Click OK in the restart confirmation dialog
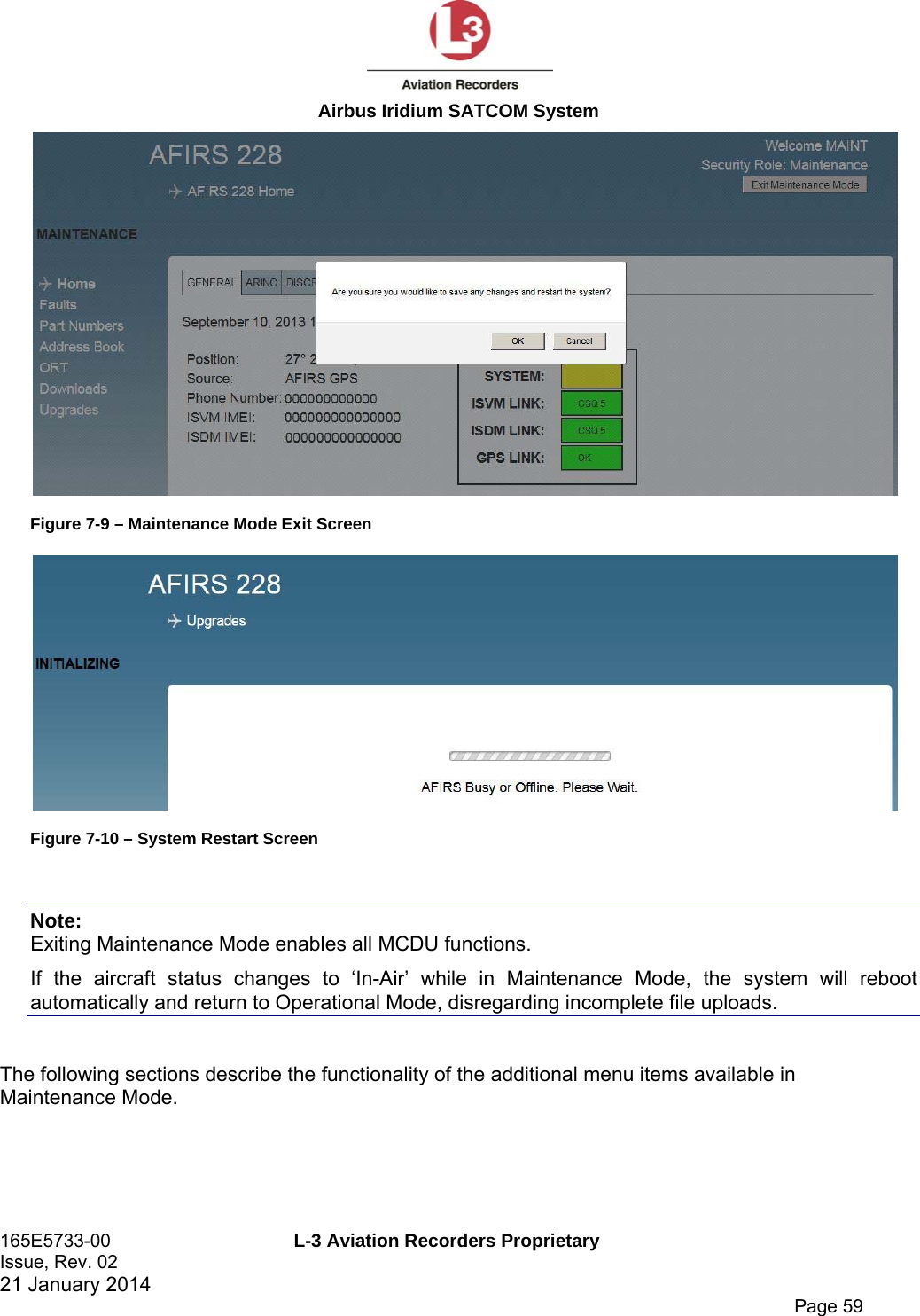This screenshot has width=920, height=1316. pyautogui.click(x=518, y=341)
